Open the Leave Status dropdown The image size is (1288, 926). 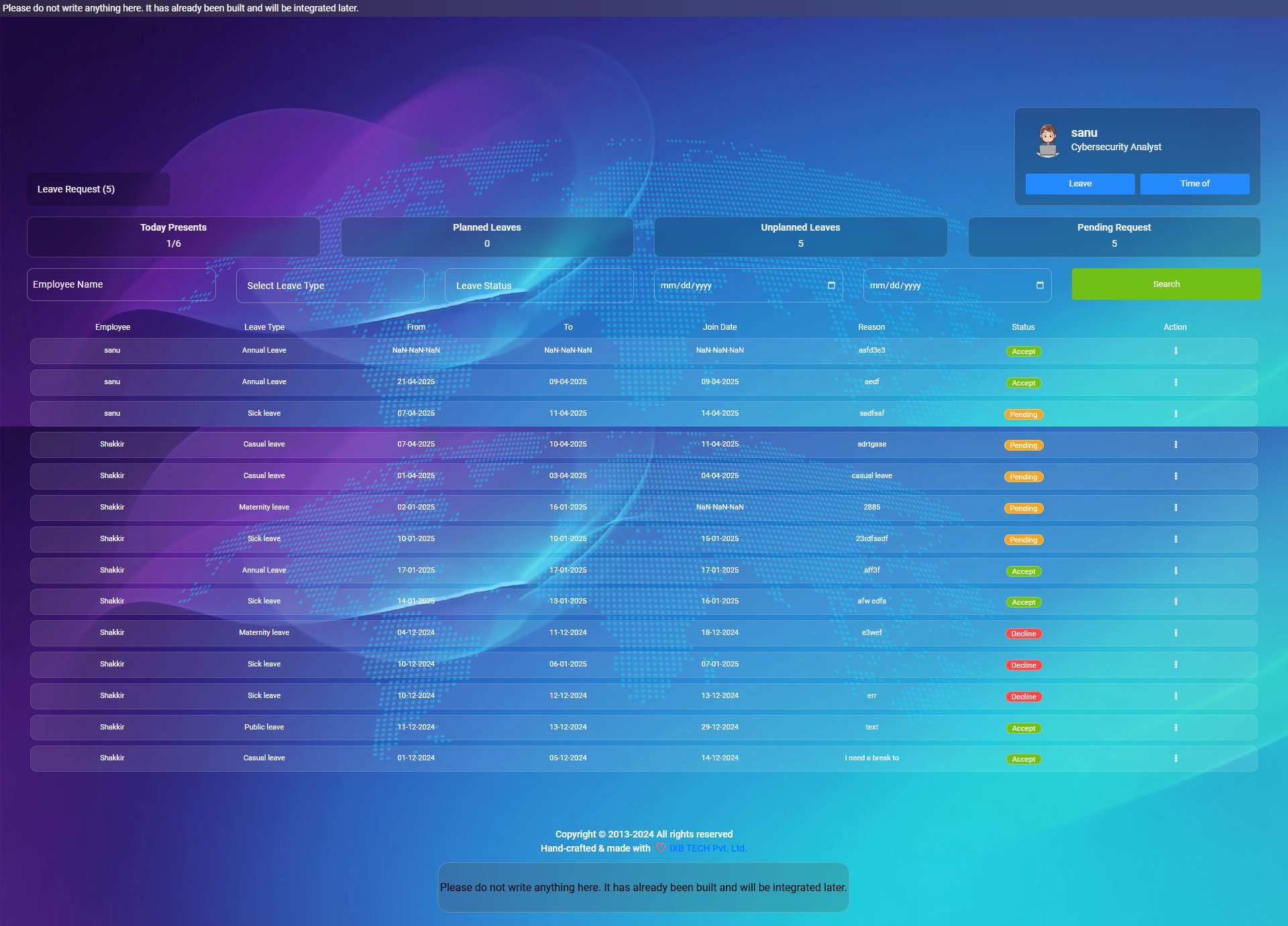point(539,285)
